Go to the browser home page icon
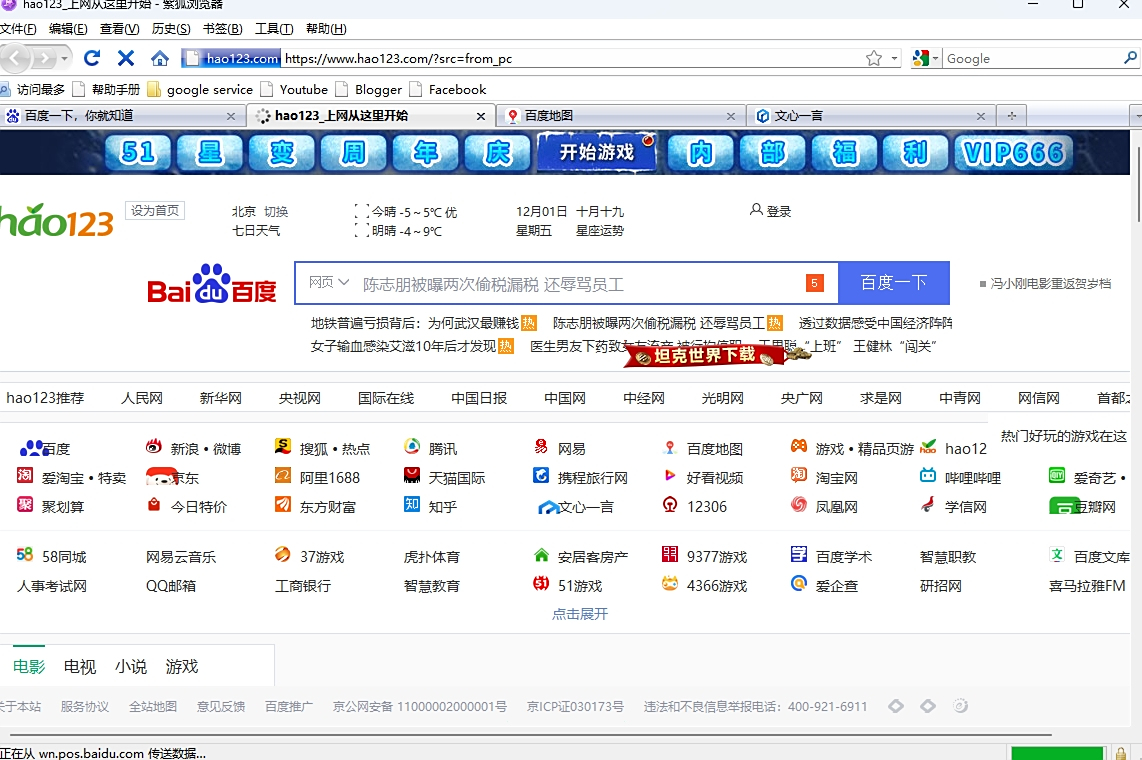 (160, 58)
